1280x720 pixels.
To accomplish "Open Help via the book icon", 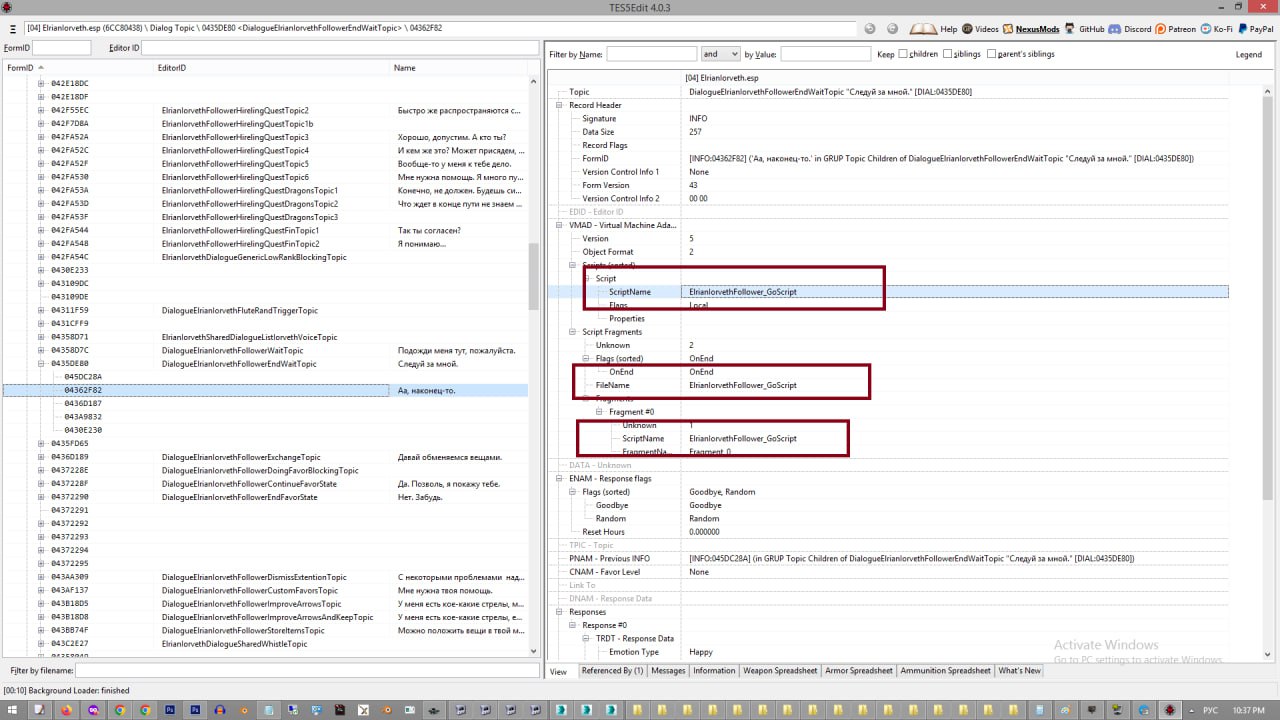I will pos(933,29).
